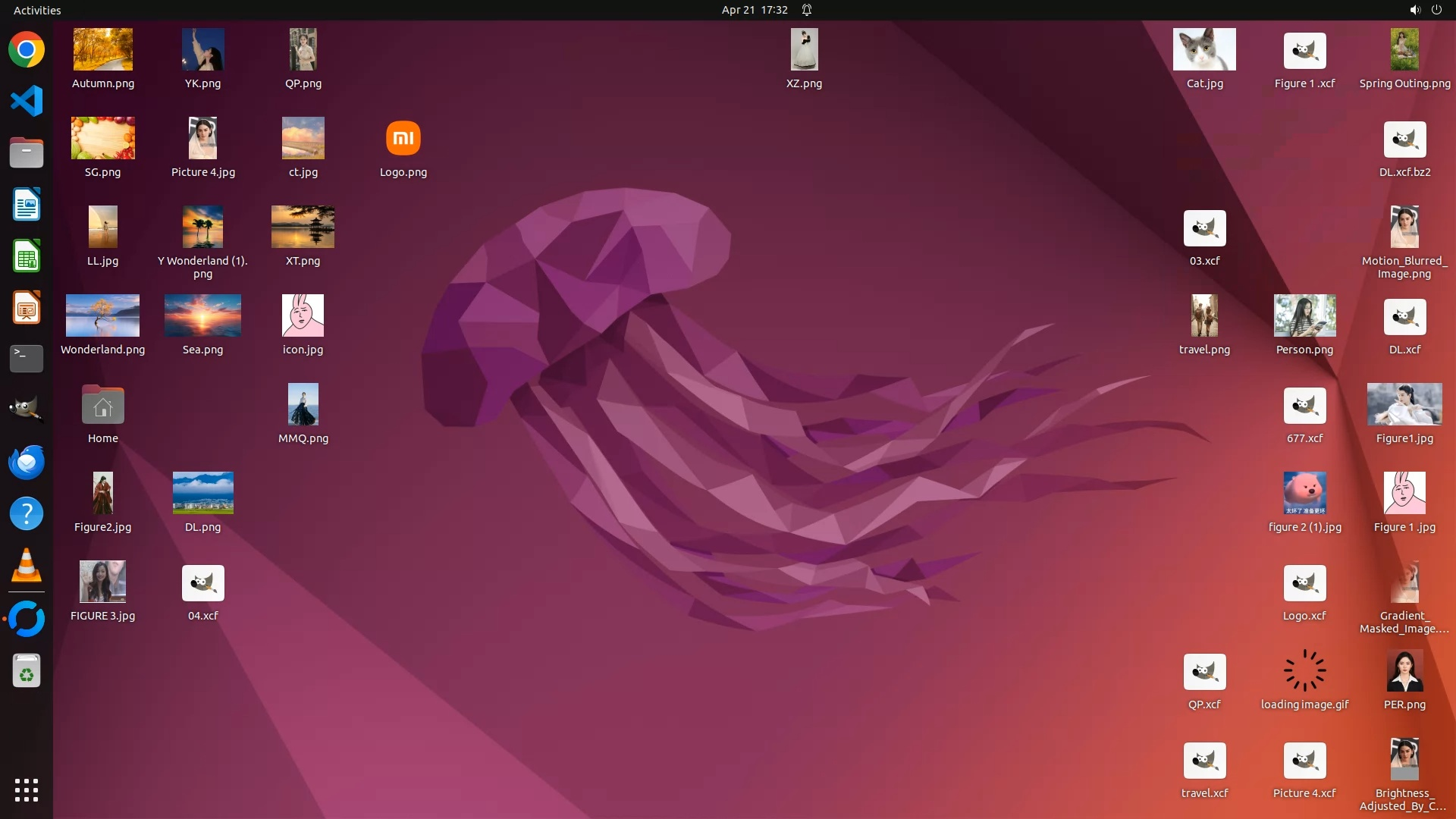Open GIMP from the dock
This screenshot has height=819, width=1456.
[x=27, y=409]
